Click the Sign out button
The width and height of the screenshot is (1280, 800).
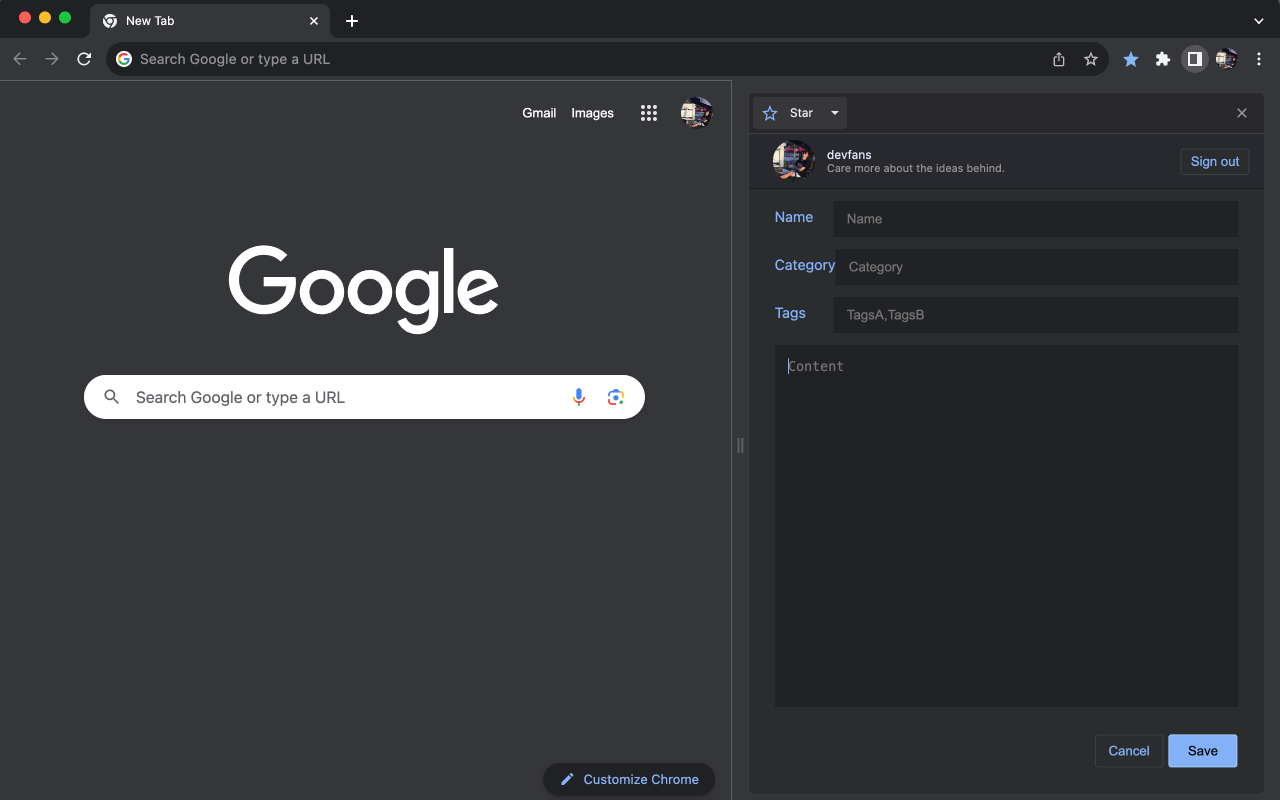coord(1215,161)
